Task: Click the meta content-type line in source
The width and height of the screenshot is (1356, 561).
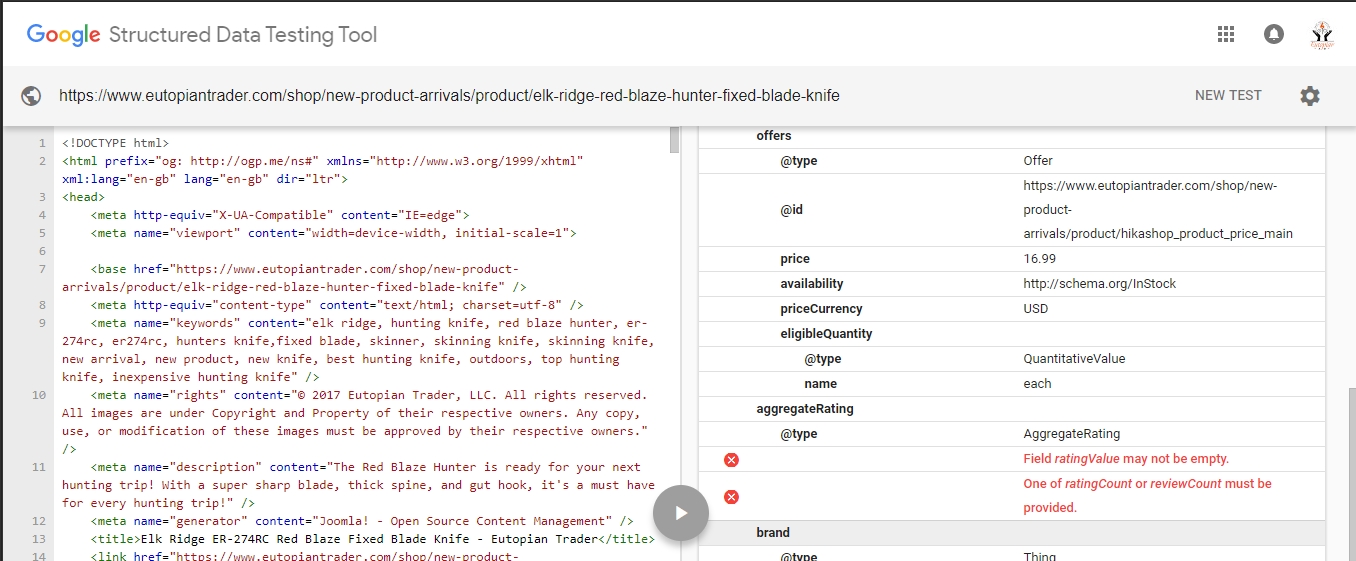Action: click(337, 305)
